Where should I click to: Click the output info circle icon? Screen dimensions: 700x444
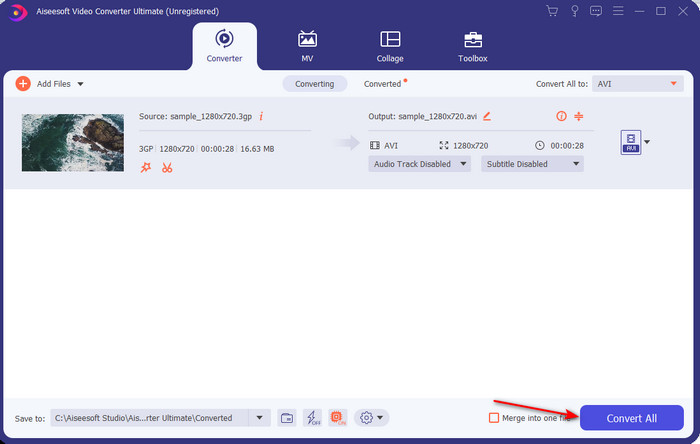[x=561, y=116]
